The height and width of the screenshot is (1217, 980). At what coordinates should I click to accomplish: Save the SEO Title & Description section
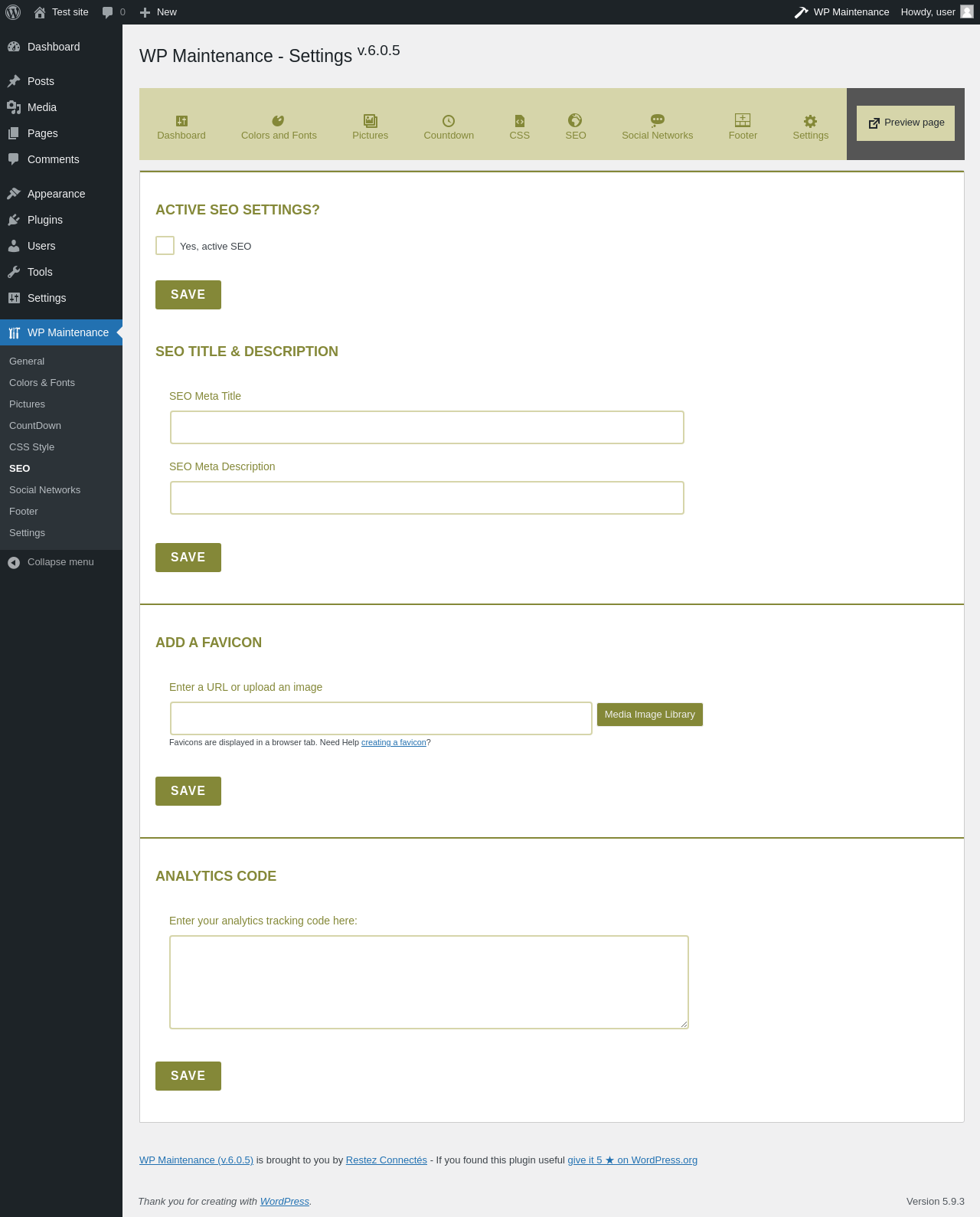[x=188, y=558]
